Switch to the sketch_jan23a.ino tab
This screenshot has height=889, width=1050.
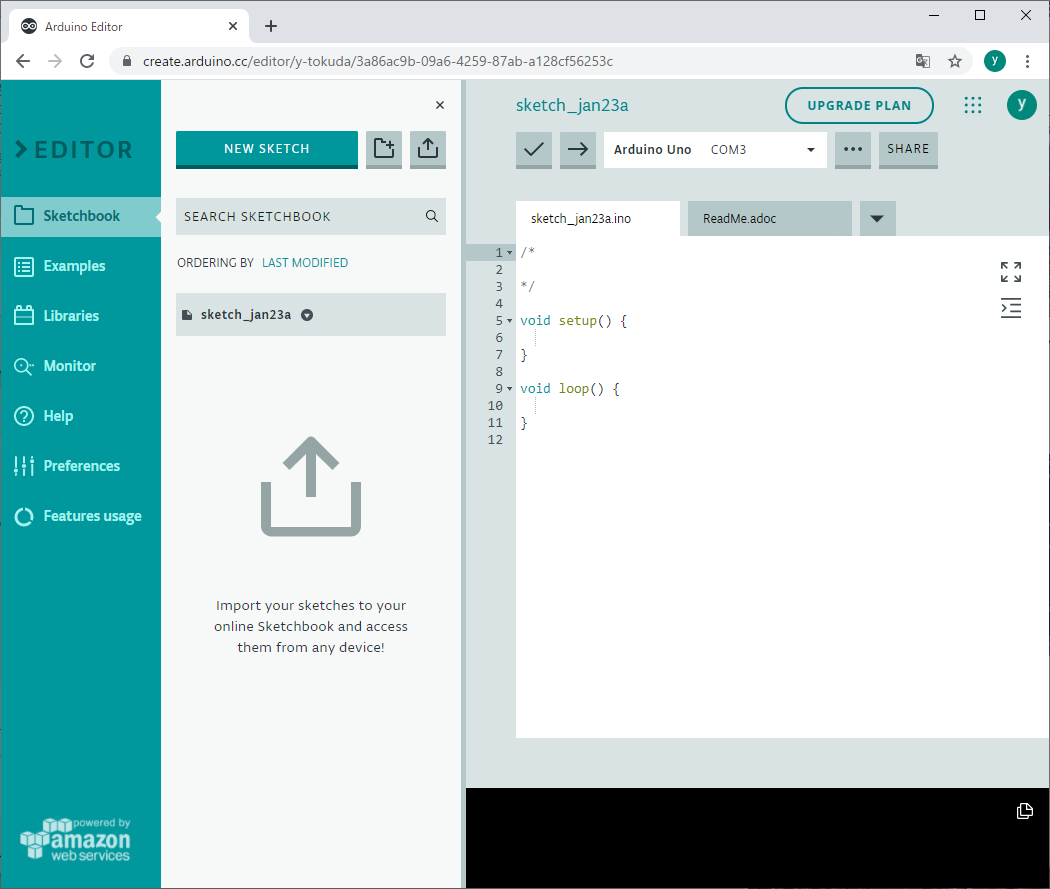pos(597,218)
